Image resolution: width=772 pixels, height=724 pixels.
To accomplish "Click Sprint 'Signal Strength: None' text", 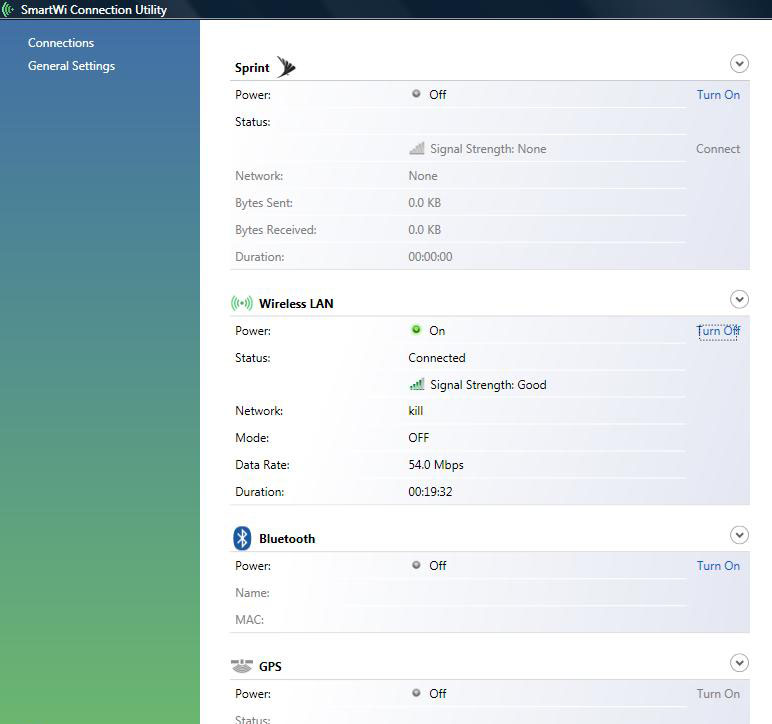I will (488, 149).
